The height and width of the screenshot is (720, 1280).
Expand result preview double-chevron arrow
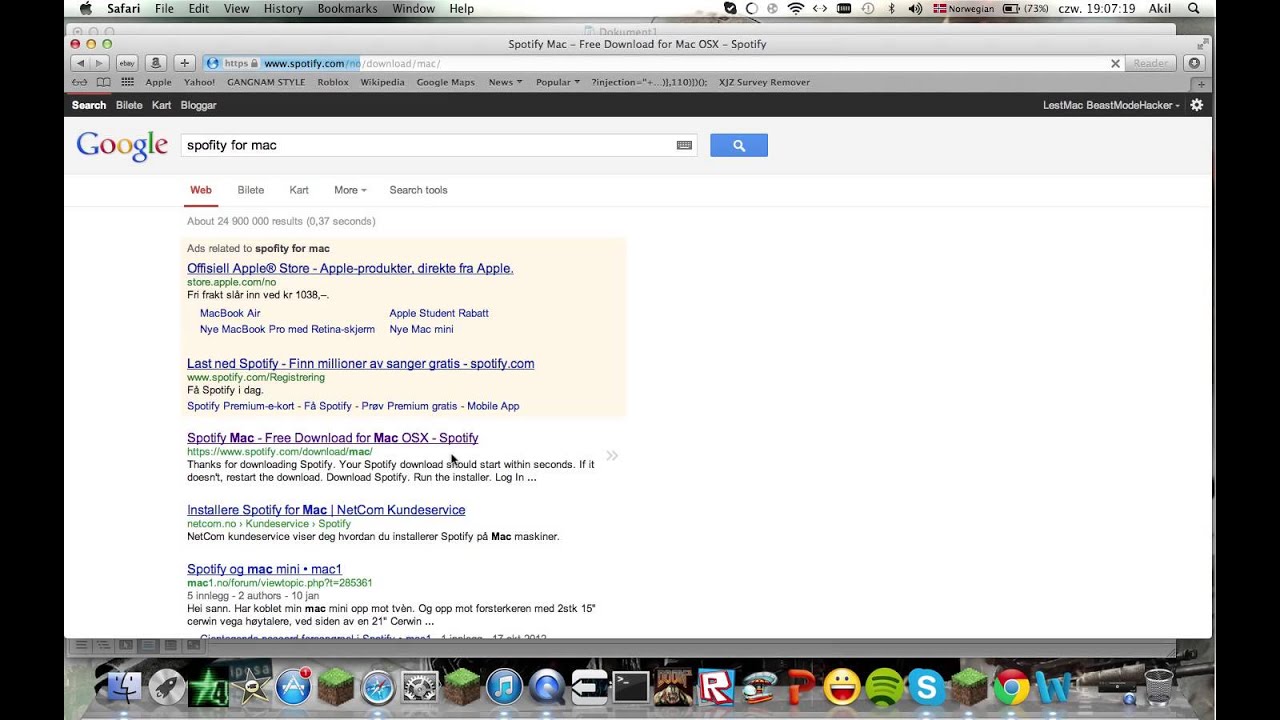[x=612, y=455]
